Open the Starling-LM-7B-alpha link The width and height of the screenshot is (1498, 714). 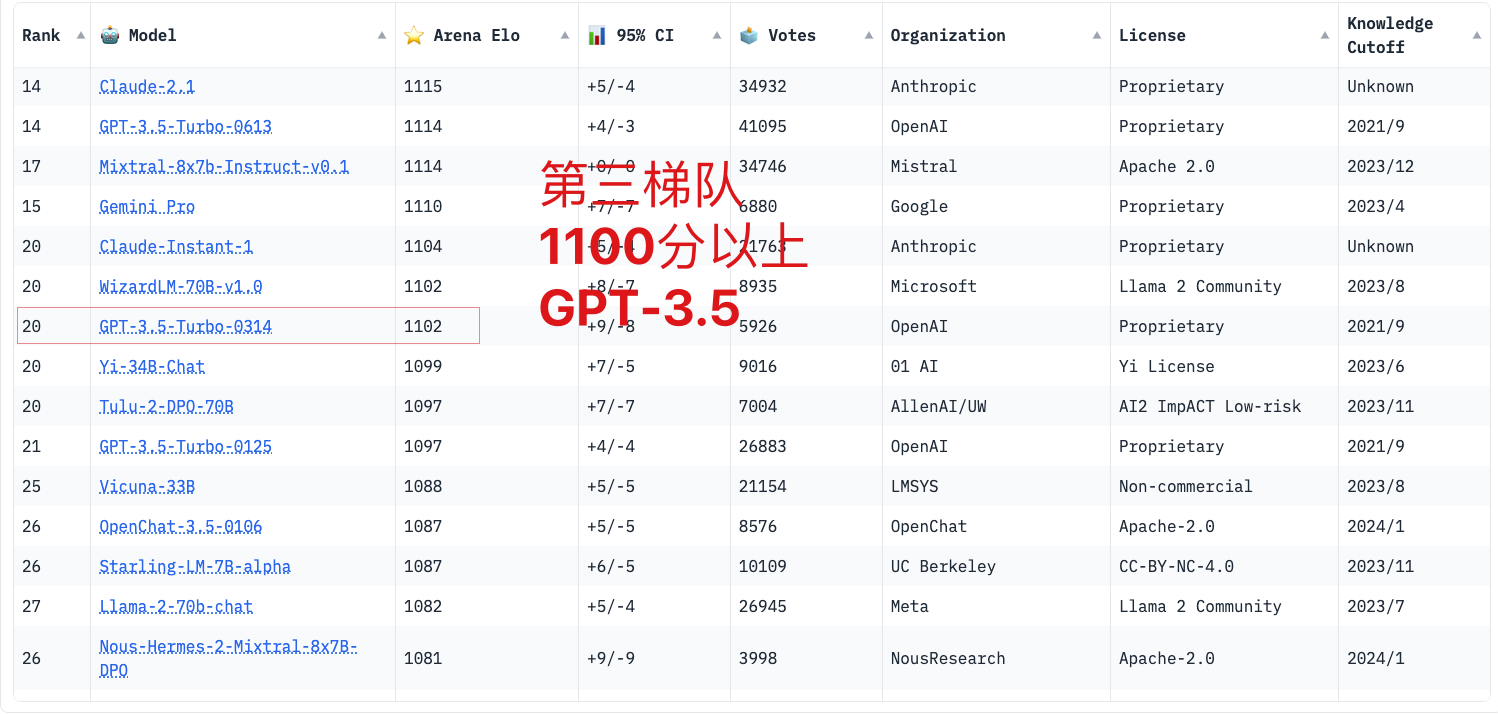(195, 566)
